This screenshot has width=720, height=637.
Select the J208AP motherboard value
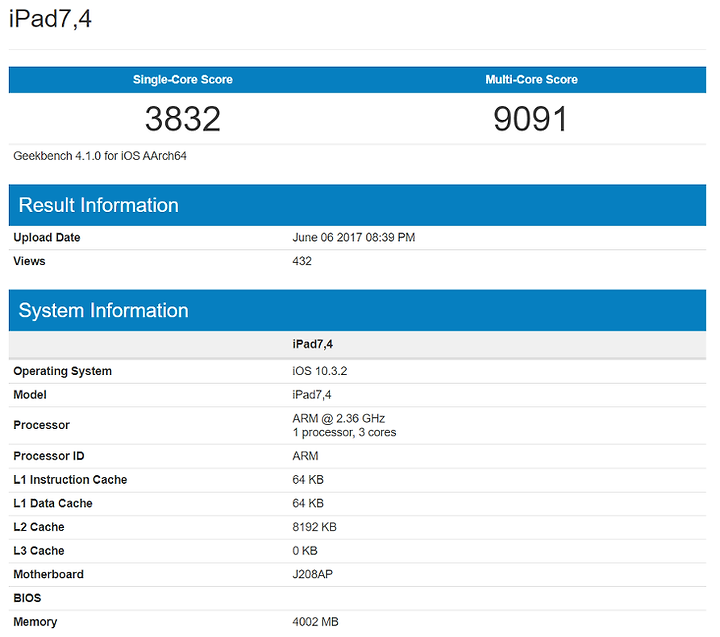coord(313,575)
